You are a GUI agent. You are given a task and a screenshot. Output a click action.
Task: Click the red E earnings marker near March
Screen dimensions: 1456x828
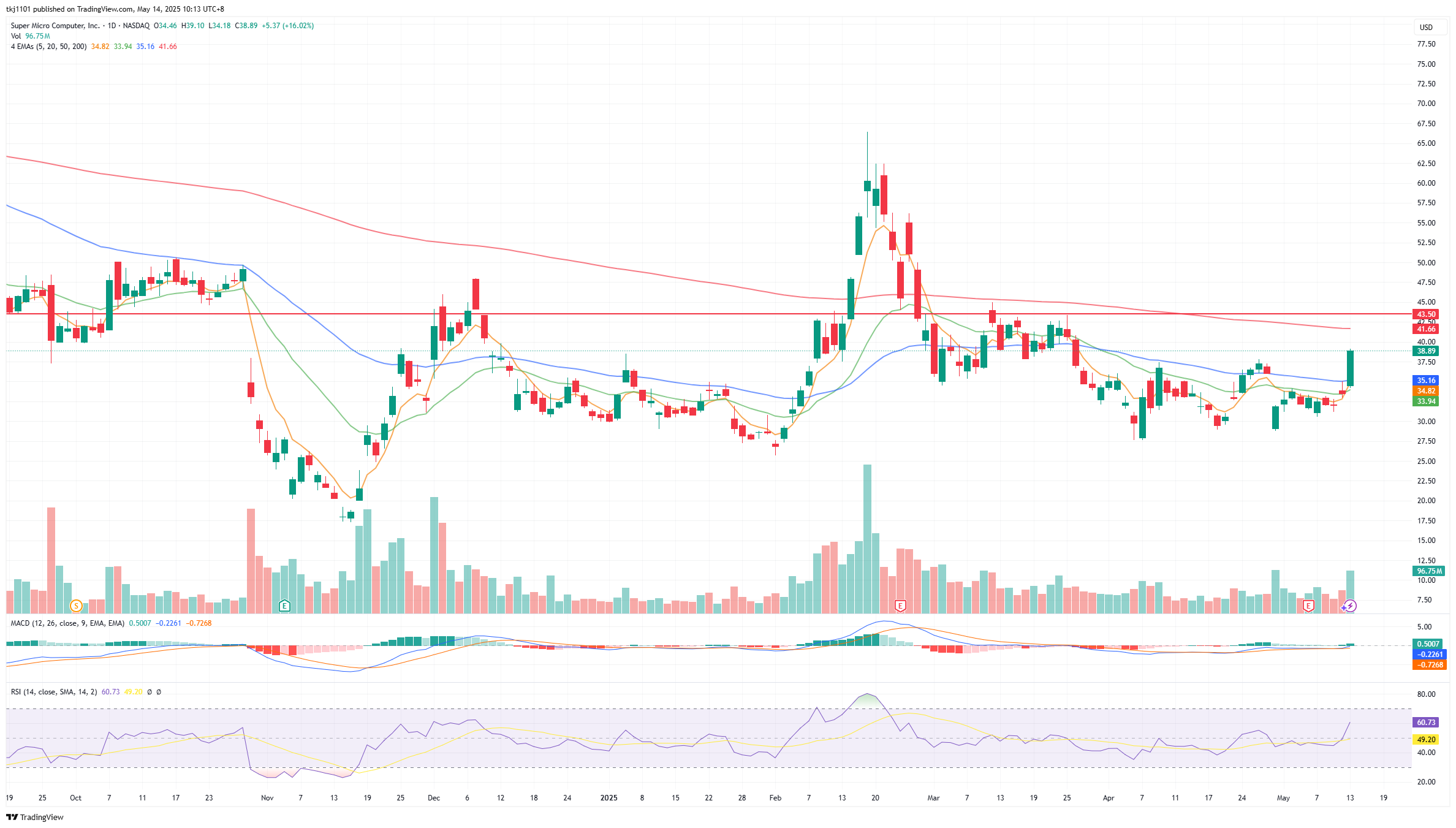coord(900,606)
